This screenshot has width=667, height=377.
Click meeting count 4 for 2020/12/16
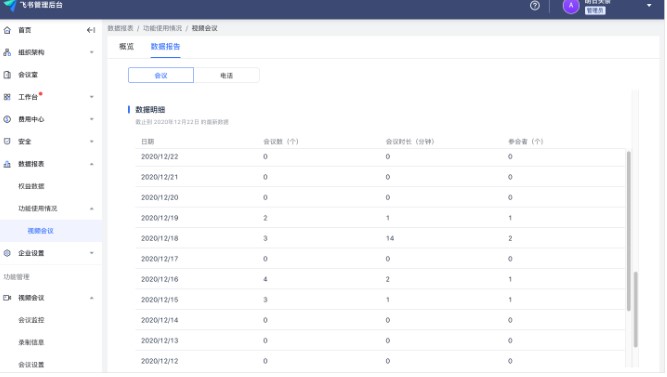tap(265, 279)
